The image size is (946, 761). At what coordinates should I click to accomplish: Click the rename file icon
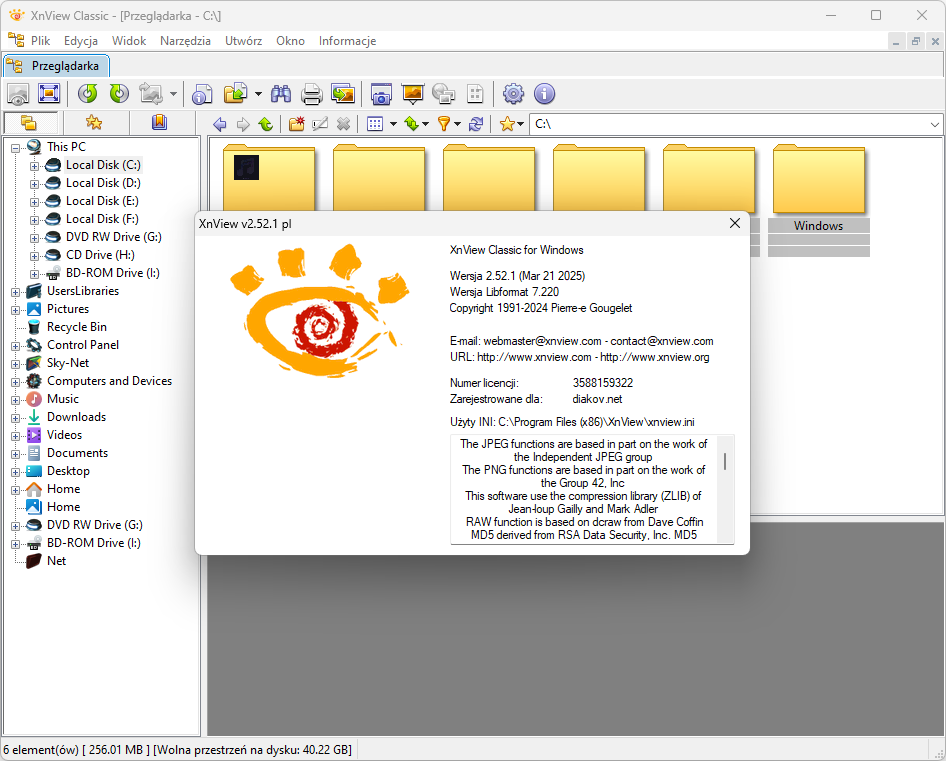coord(320,124)
